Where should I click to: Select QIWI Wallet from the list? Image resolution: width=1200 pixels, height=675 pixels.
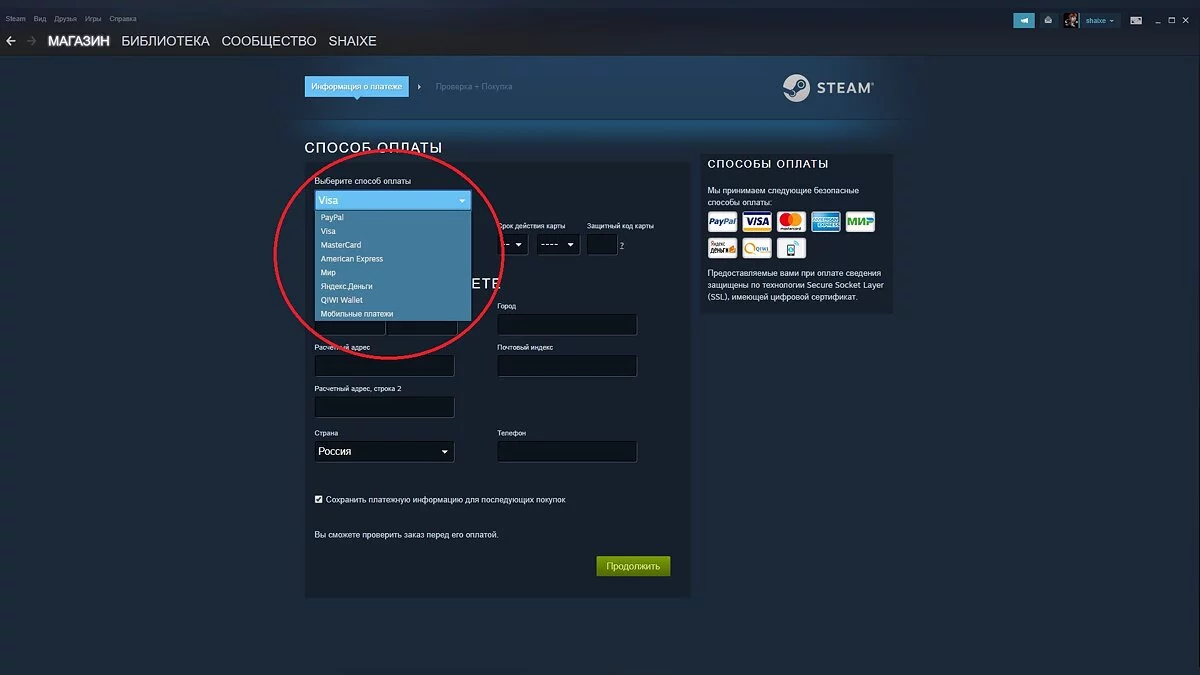[392, 300]
